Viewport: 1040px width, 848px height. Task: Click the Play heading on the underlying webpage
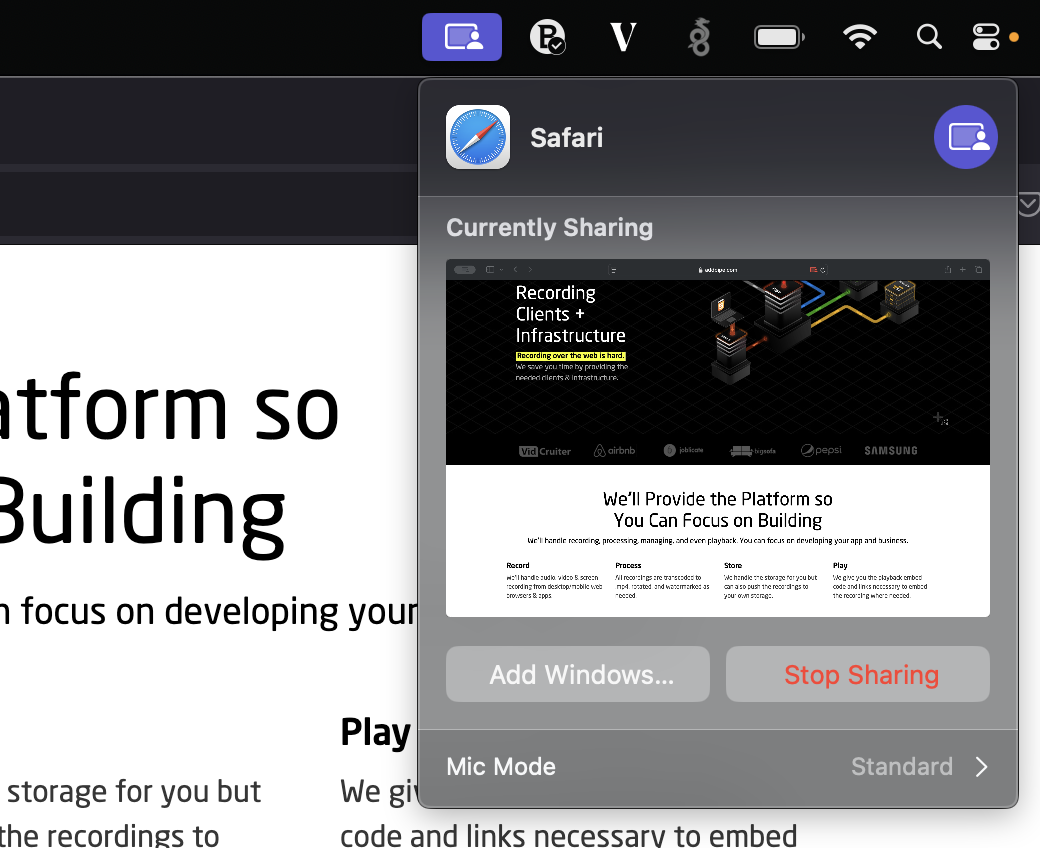click(x=374, y=731)
